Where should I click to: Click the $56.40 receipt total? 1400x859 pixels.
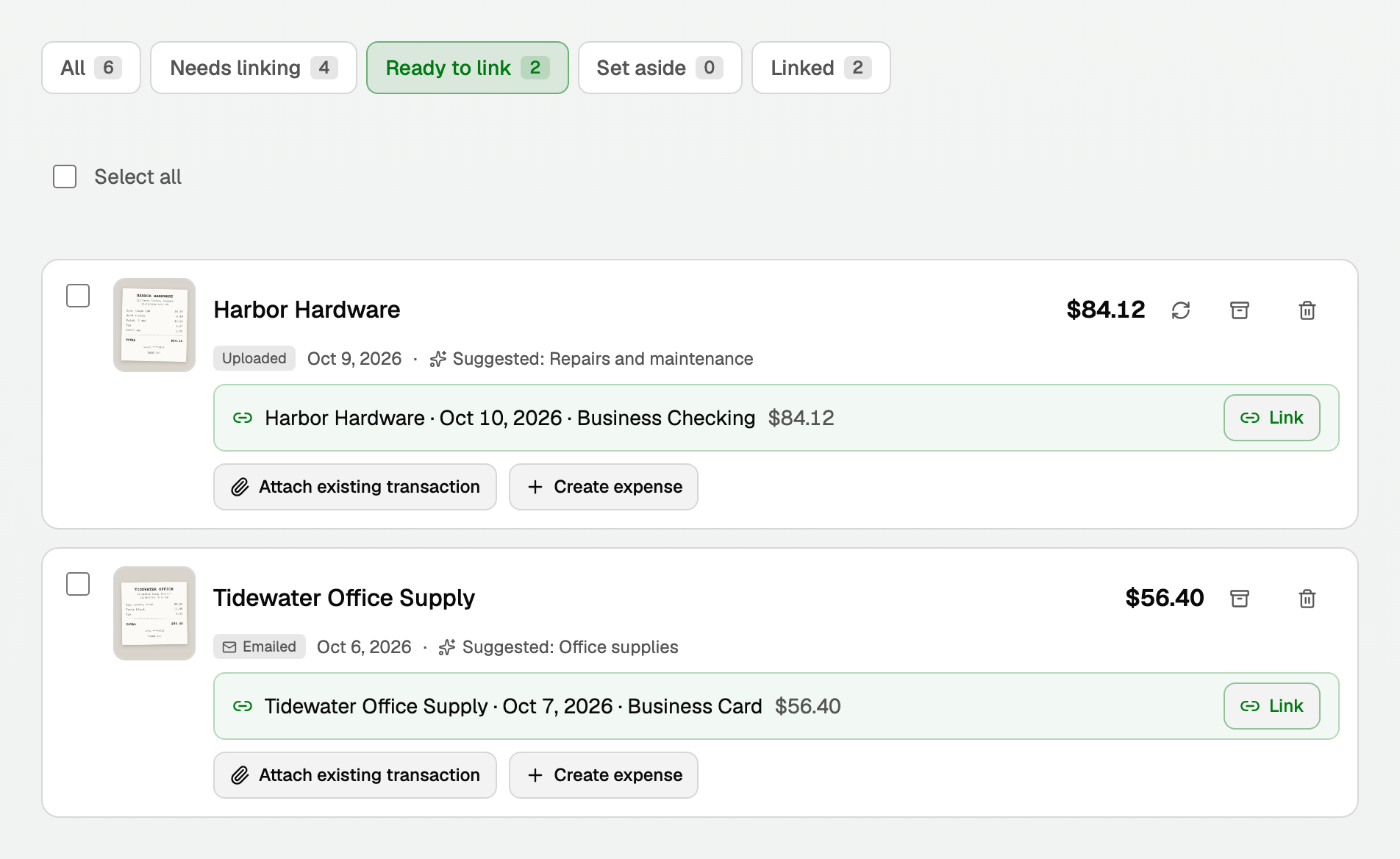point(1165,598)
